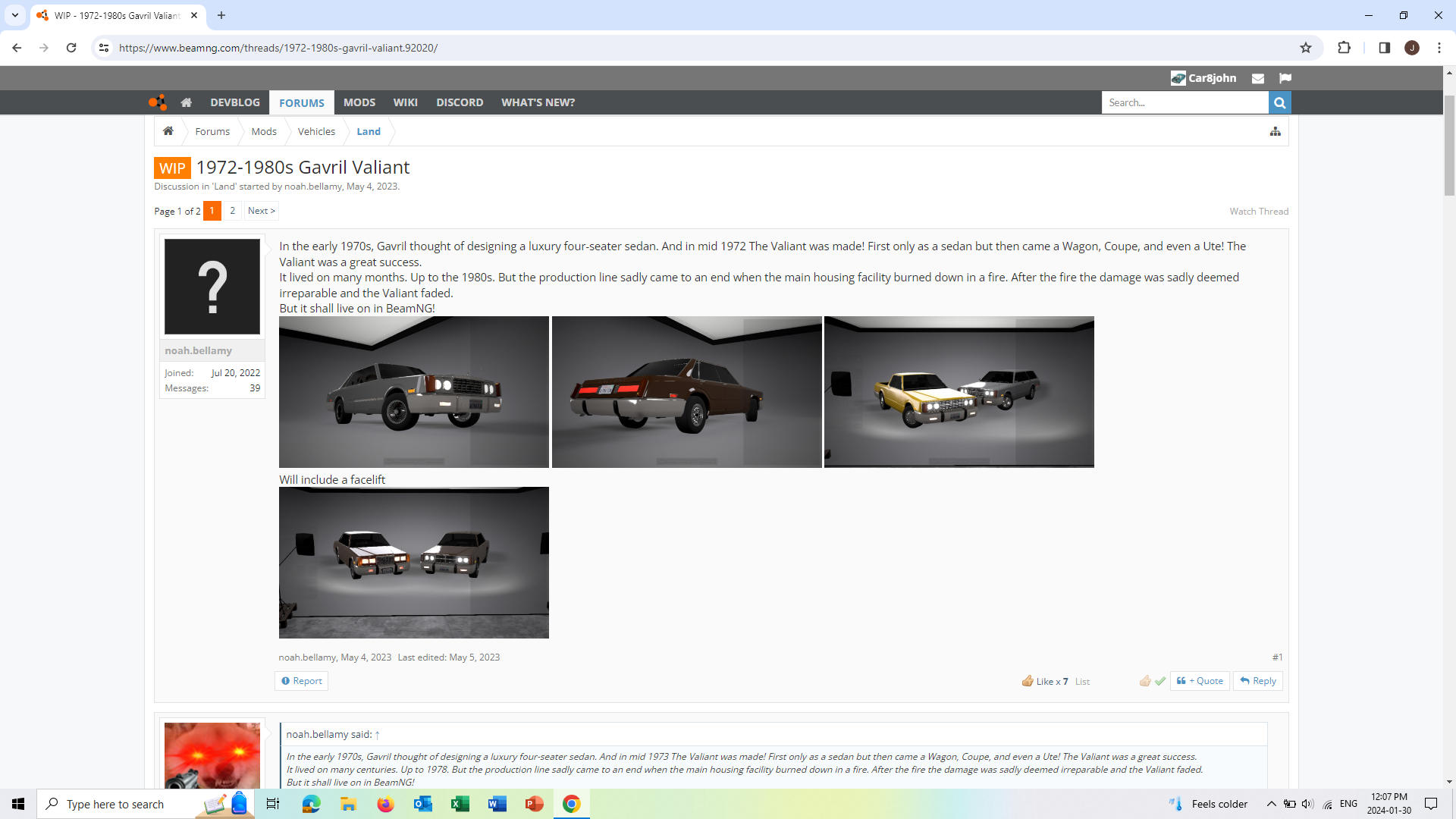Viewport: 1456px width, 819px height.
Task: Open the Chrome extensions puzzle icon
Action: [x=1344, y=48]
